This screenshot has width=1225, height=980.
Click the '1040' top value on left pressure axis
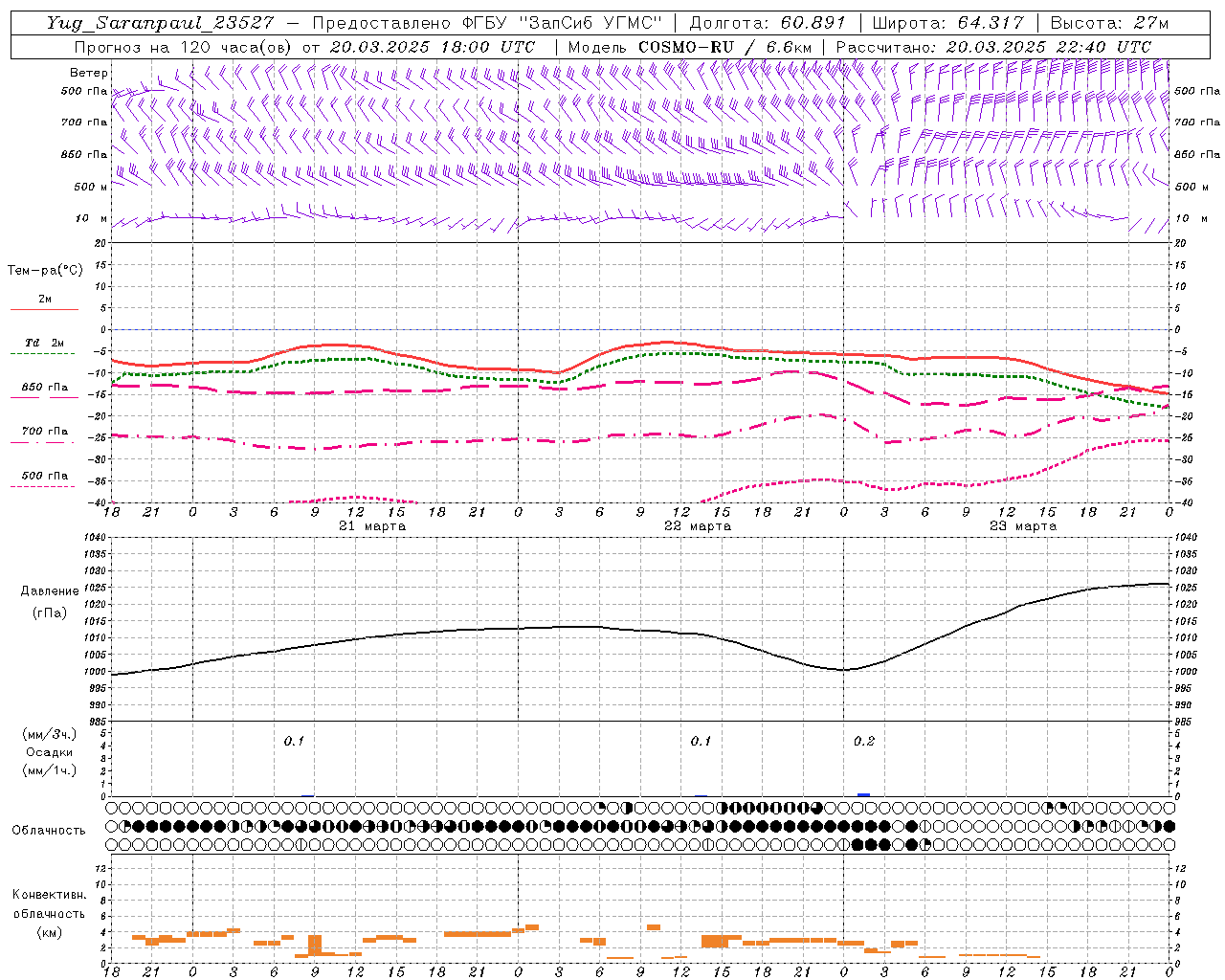[x=94, y=538]
